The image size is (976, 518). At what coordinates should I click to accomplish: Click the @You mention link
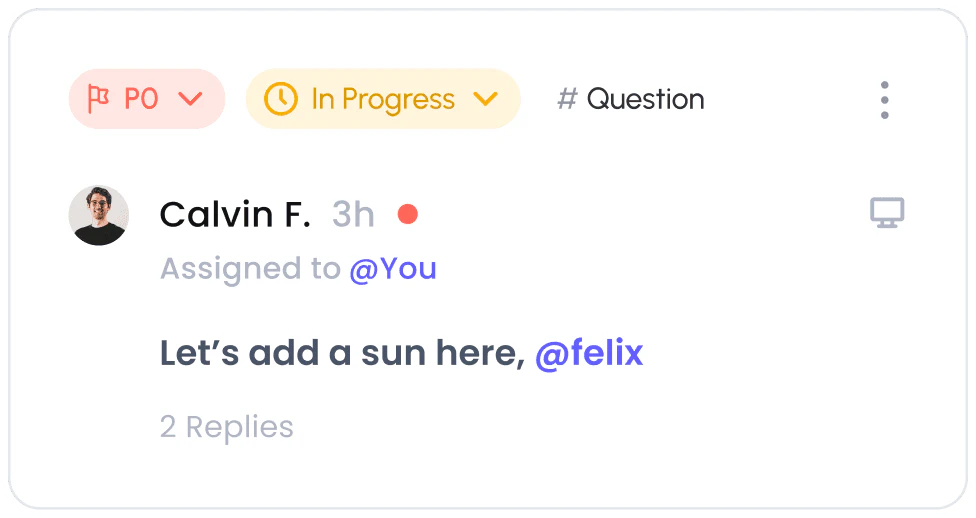(393, 269)
